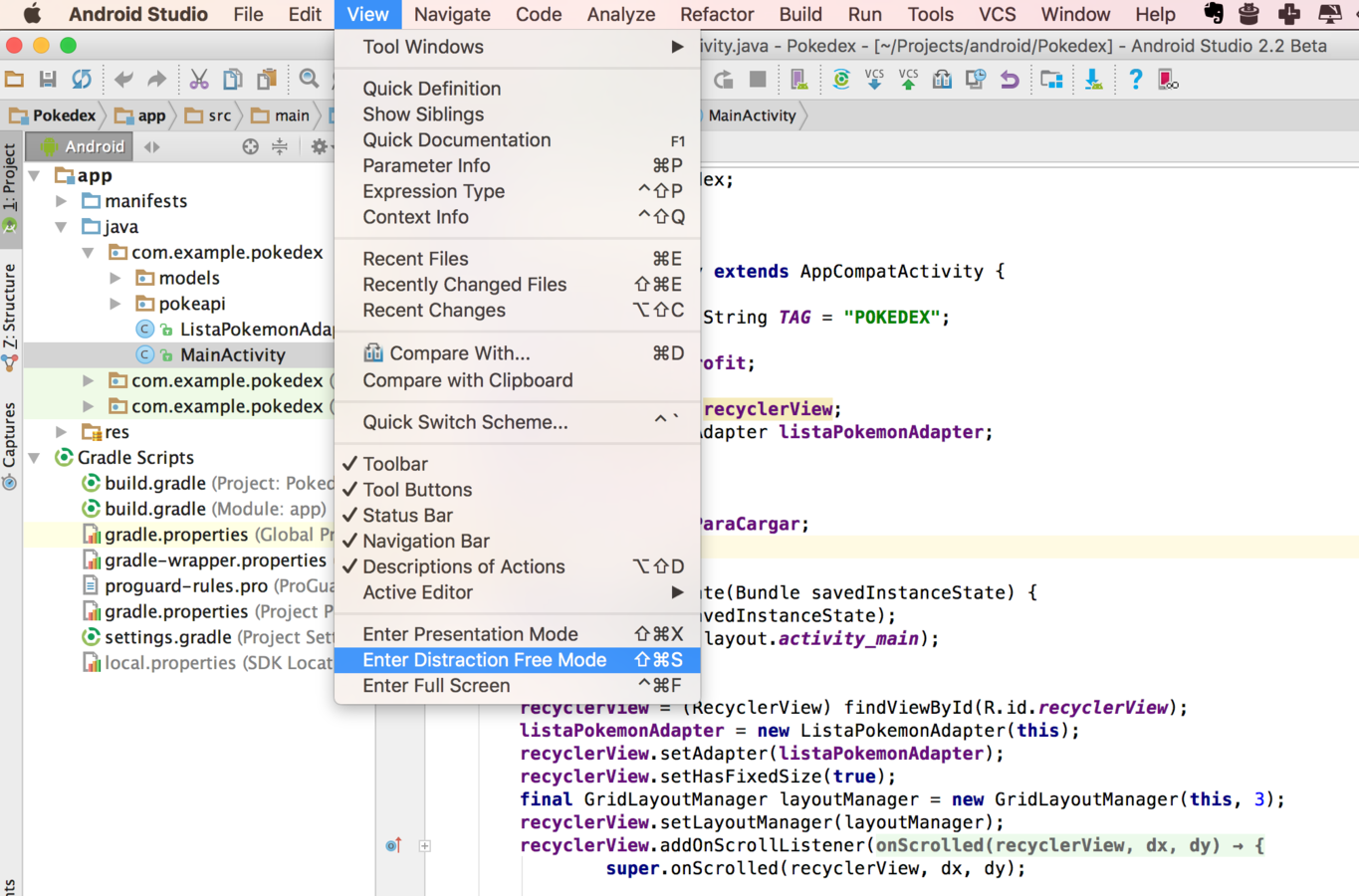The height and width of the screenshot is (896, 1359).
Task: Choose Enter Full Screen
Action: pos(518,686)
